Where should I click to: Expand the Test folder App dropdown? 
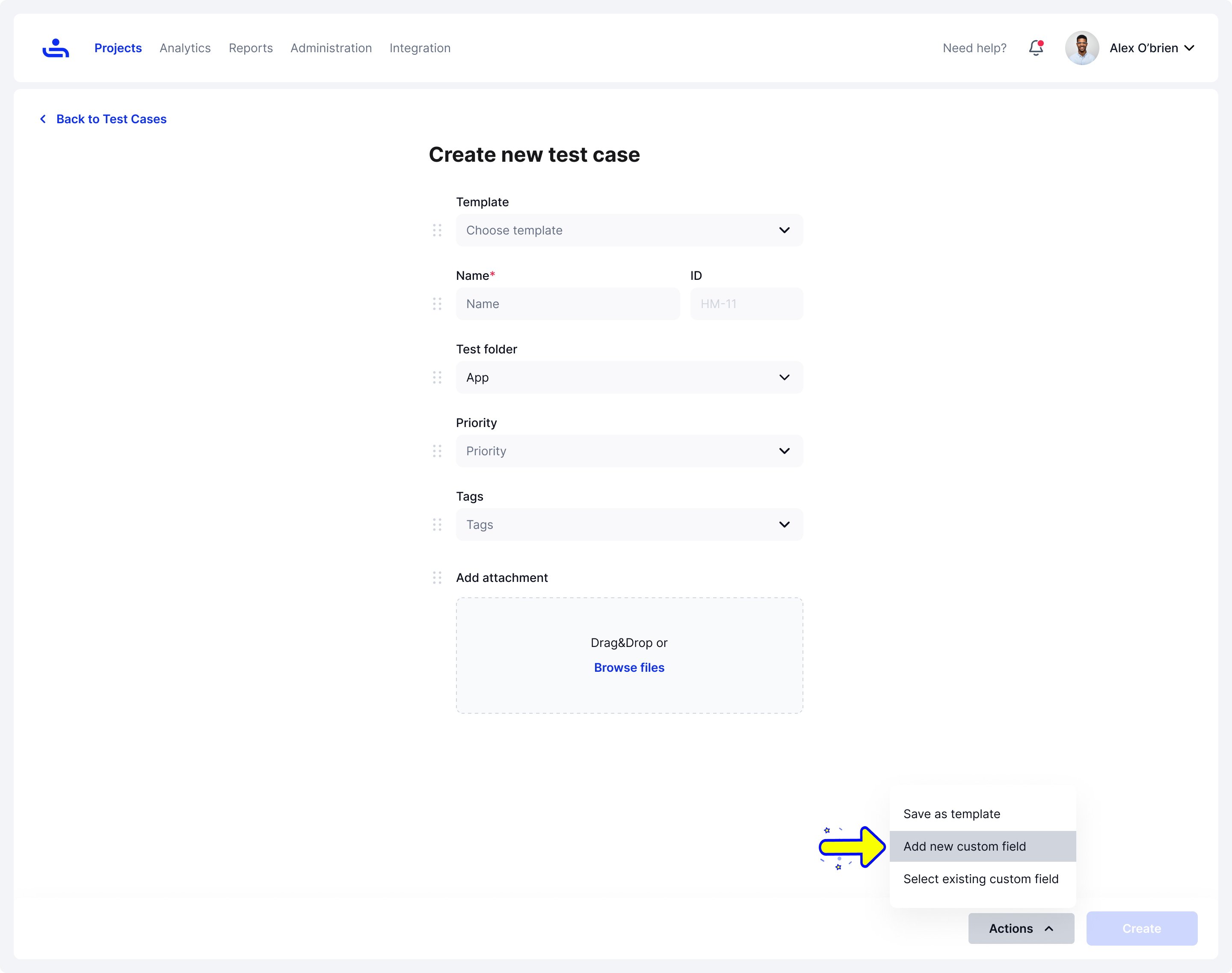click(x=629, y=377)
